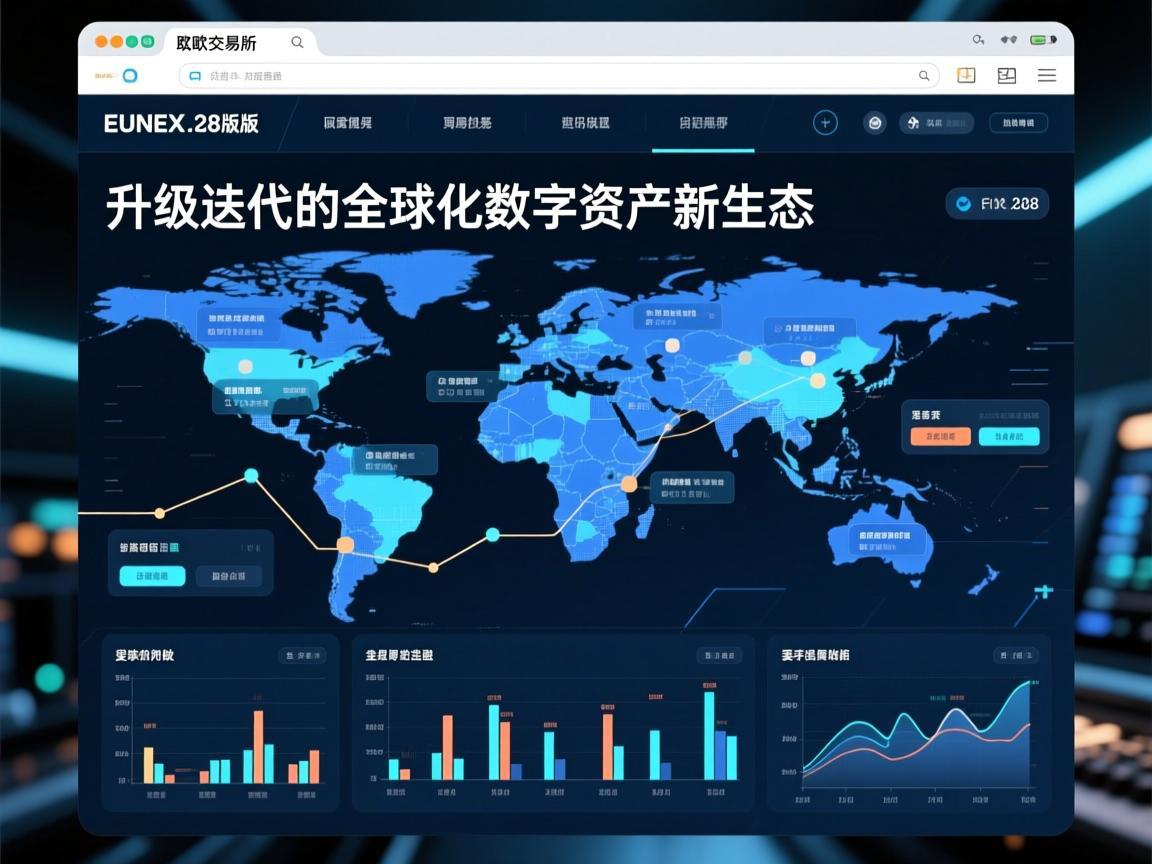The height and width of the screenshot is (864, 1152).
Task: Click the tallest cyan bar in the middle chart
Action: click(x=709, y=735)
